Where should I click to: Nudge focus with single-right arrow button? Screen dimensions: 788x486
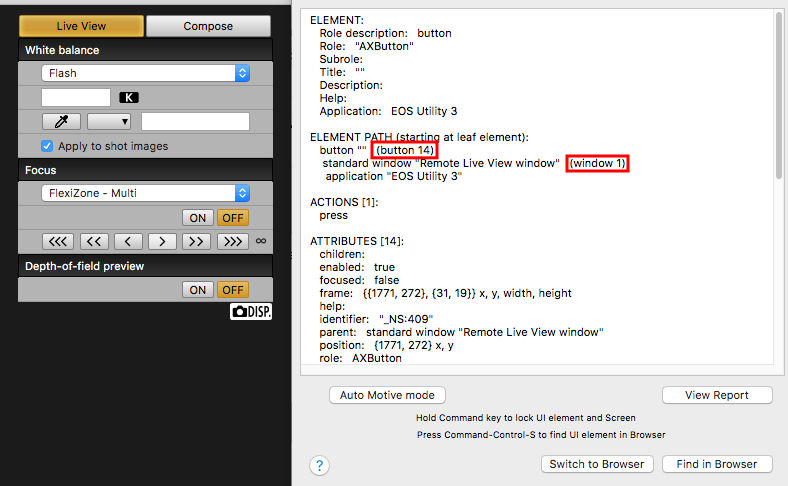(162, 242)
